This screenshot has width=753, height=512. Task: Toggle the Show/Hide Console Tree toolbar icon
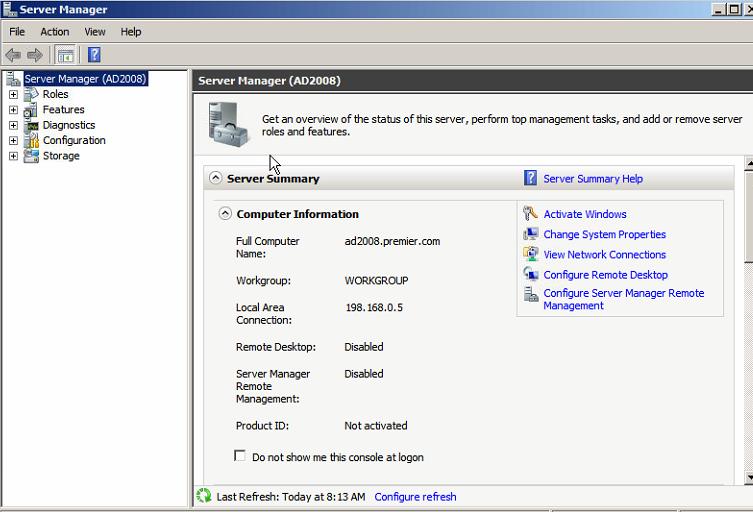[x=65, y=55]
